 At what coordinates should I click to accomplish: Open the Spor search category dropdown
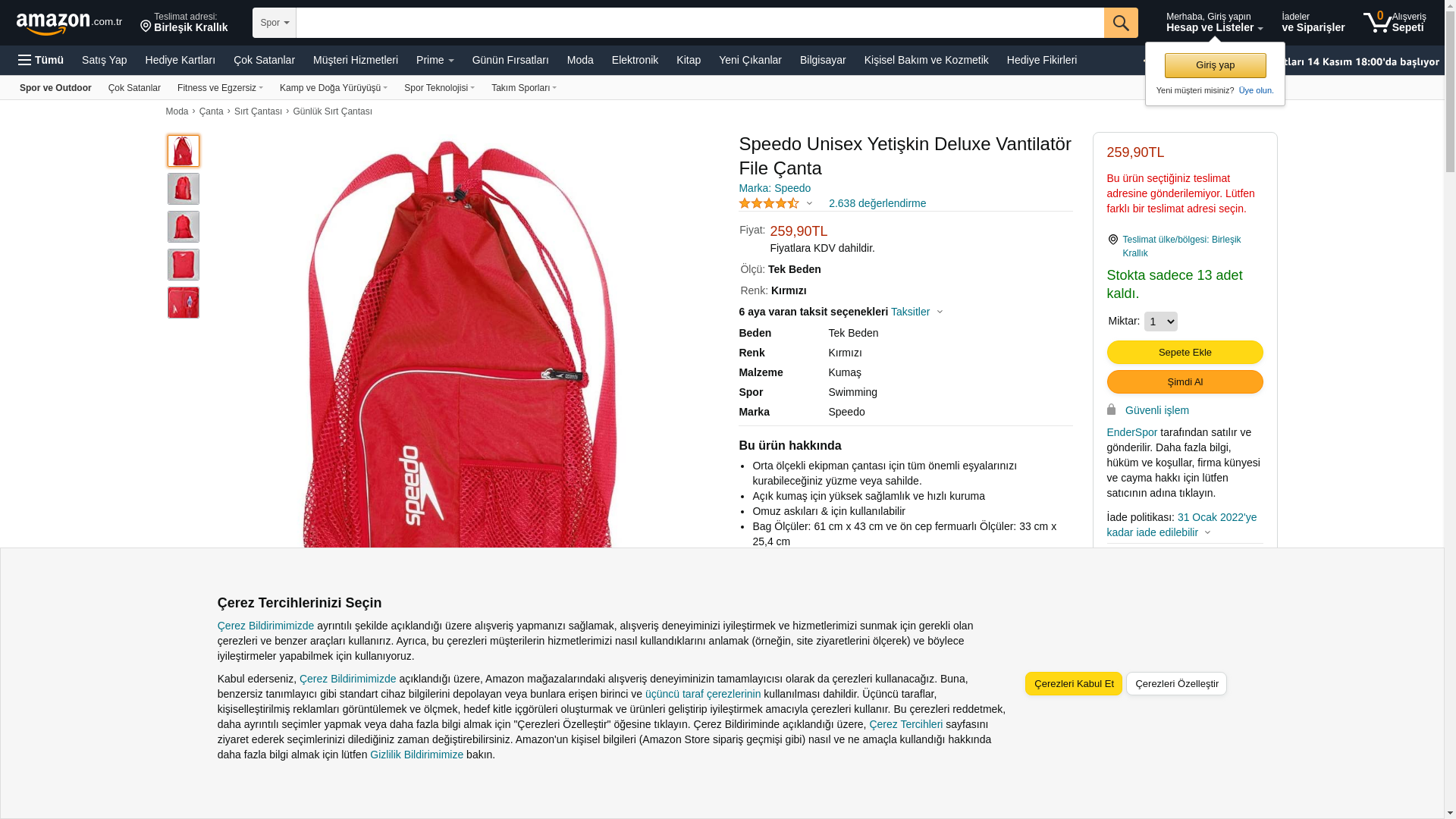[275, 23]
